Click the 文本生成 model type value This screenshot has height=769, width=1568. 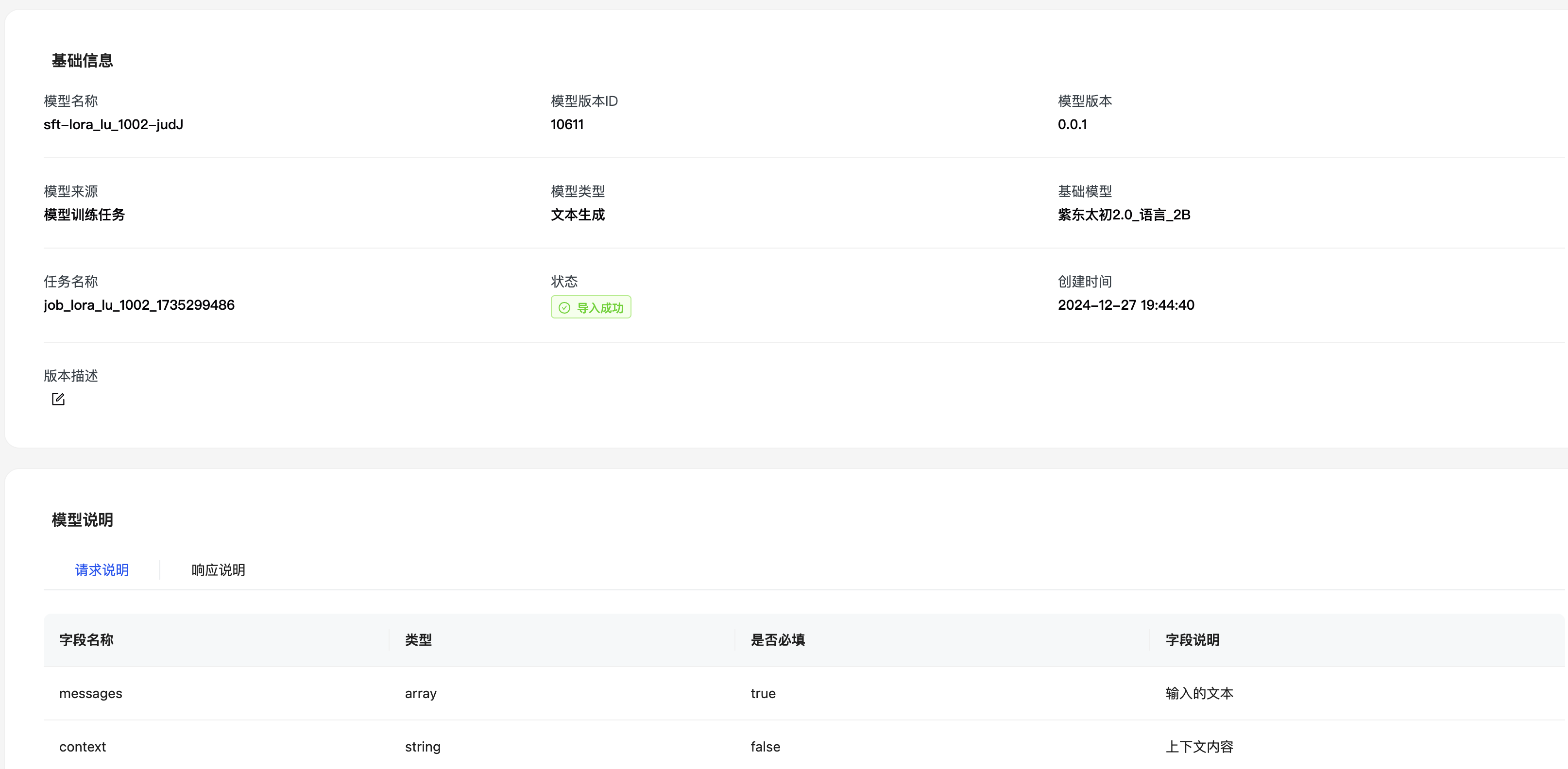[578, 215]
